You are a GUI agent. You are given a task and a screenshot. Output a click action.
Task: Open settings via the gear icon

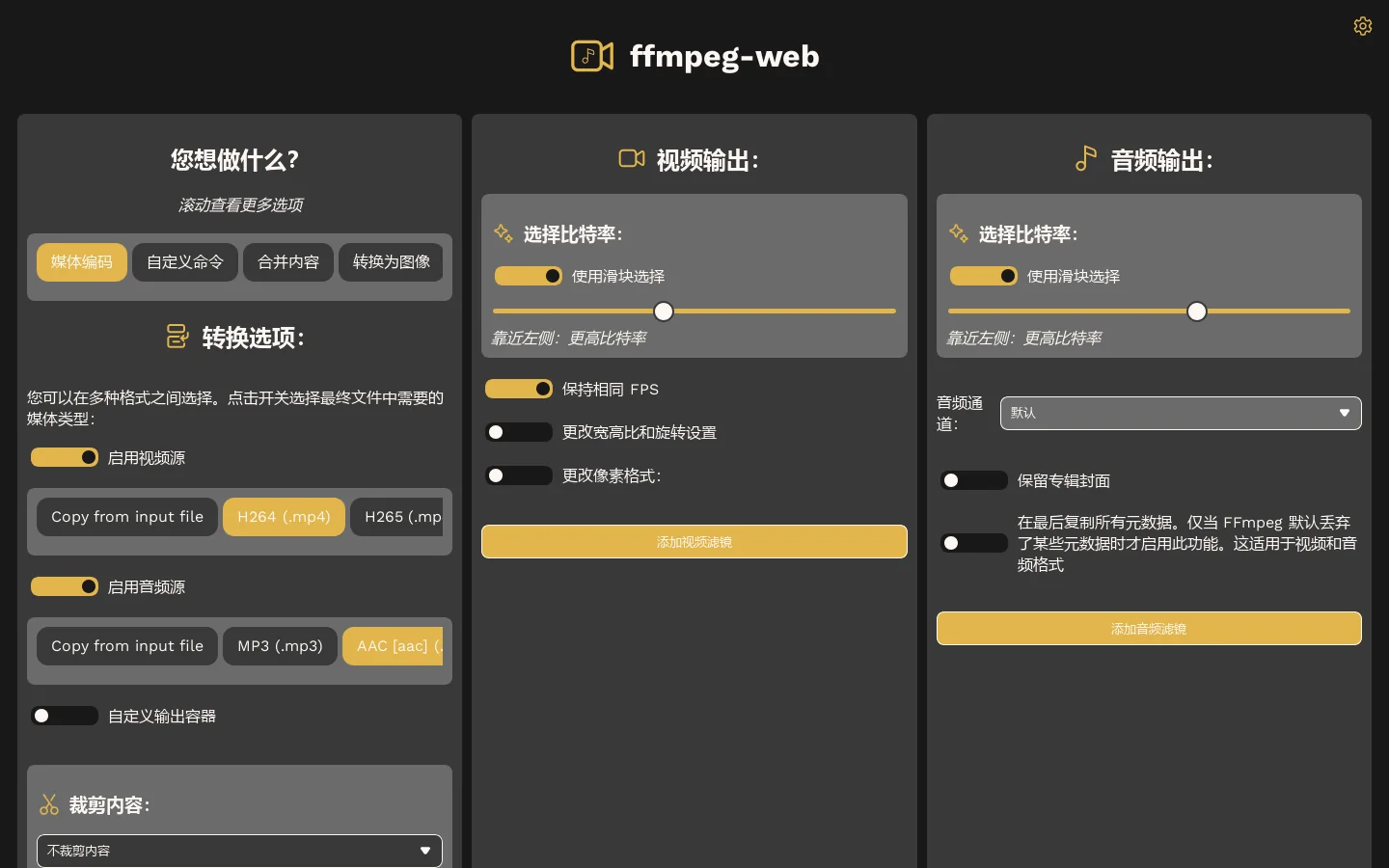pos(1362,26)
